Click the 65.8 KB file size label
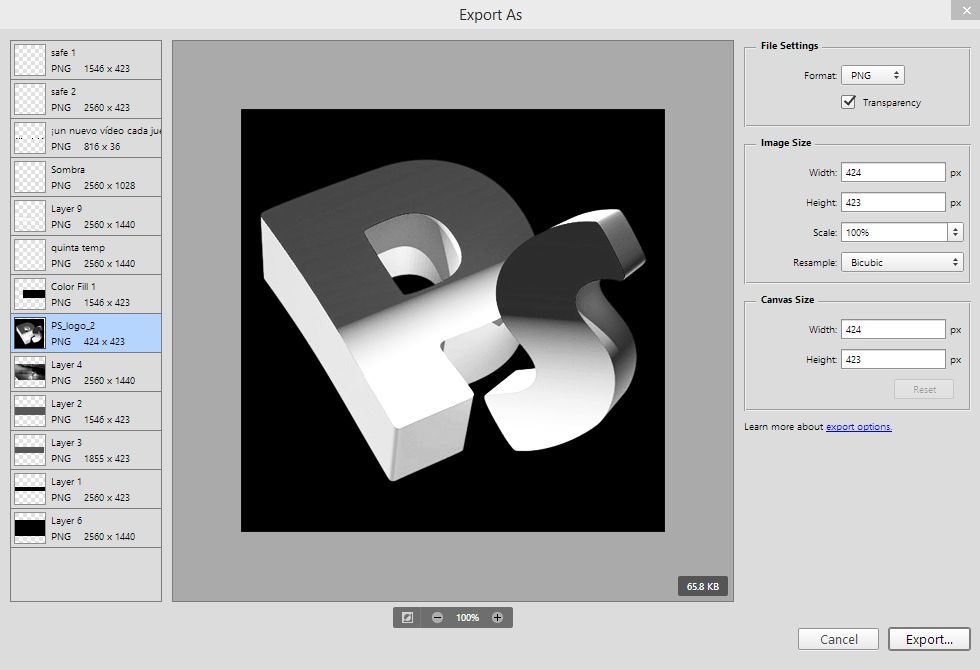This screenshot has height=670, width=980. tap(702, 586)
